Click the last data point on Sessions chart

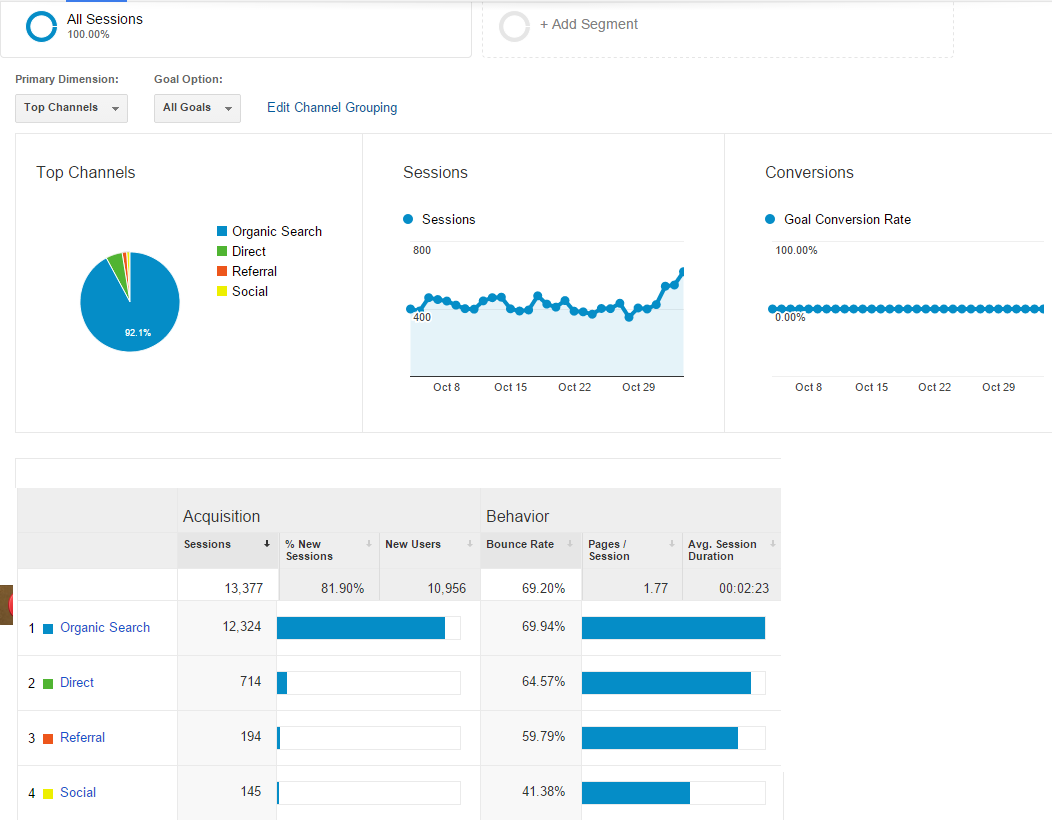[x=682, y=272]
